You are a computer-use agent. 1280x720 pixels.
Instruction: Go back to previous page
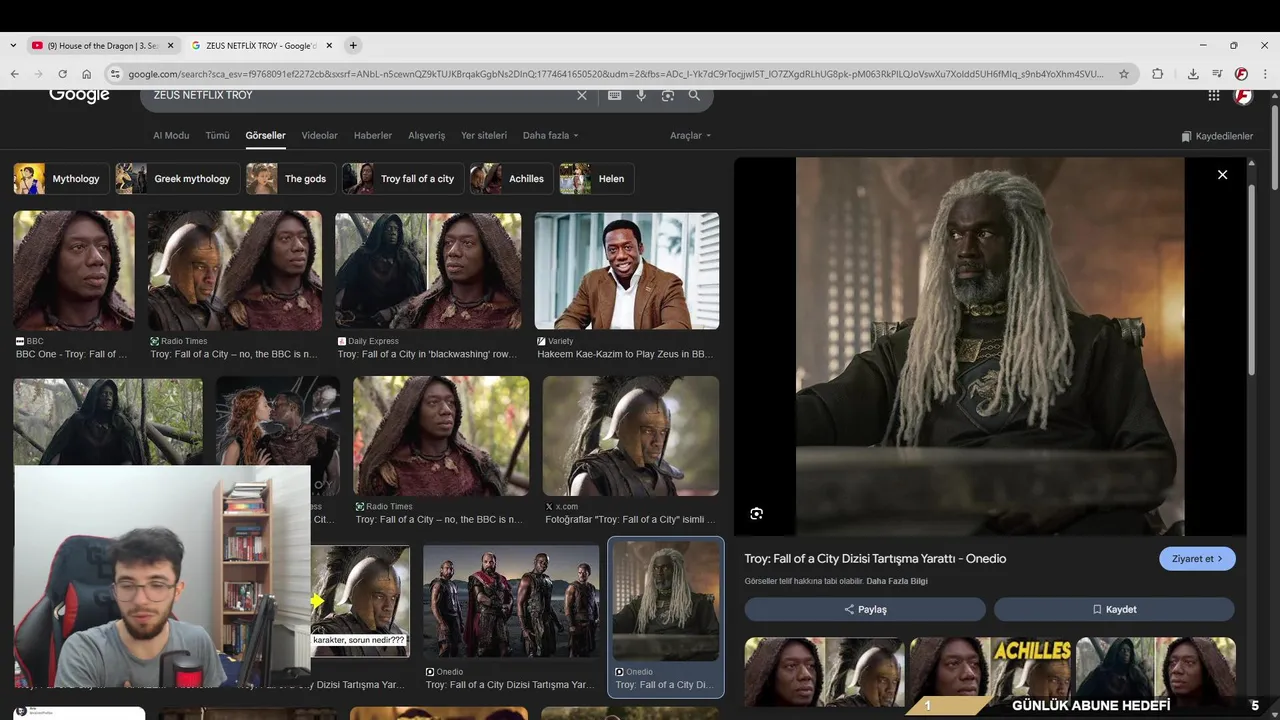point(14,74)
